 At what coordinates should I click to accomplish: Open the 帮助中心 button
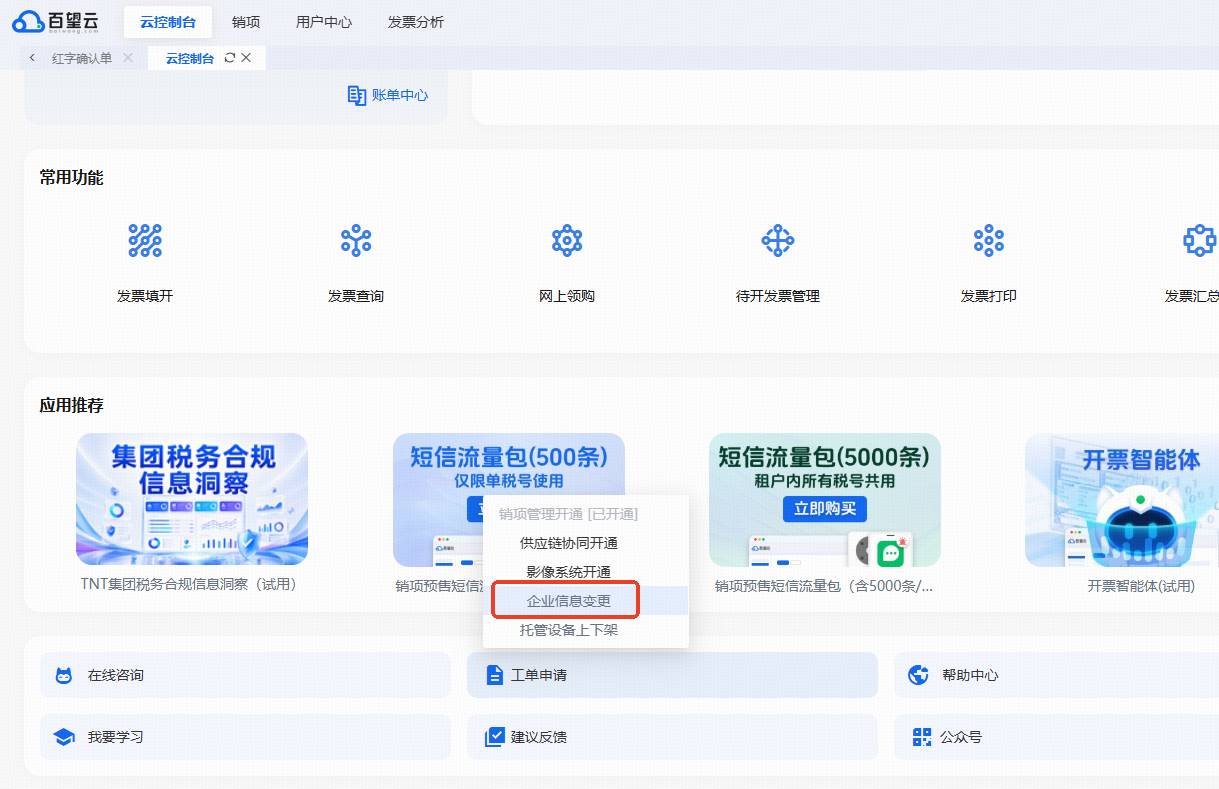[1056, 675]
